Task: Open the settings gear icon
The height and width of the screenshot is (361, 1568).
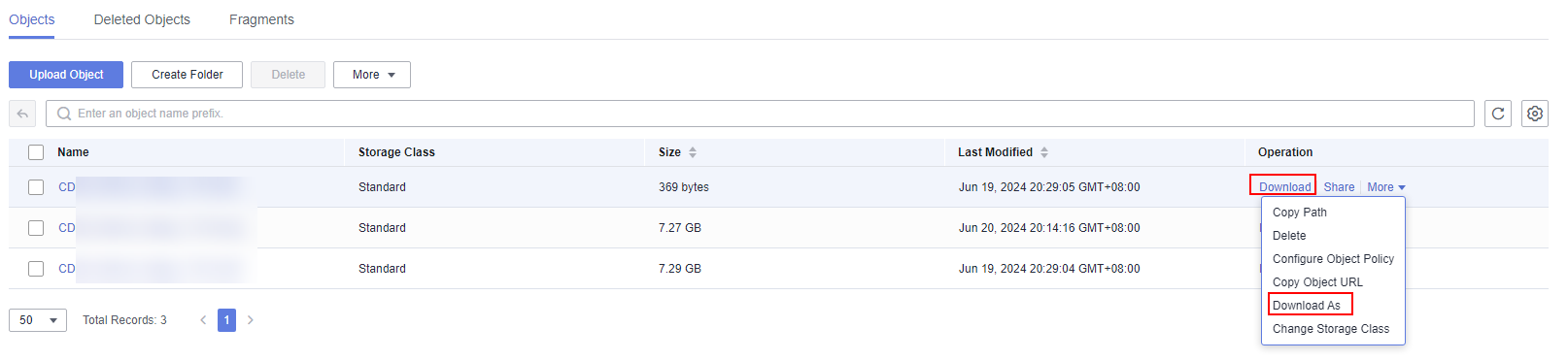Action: pos(1535,114)
